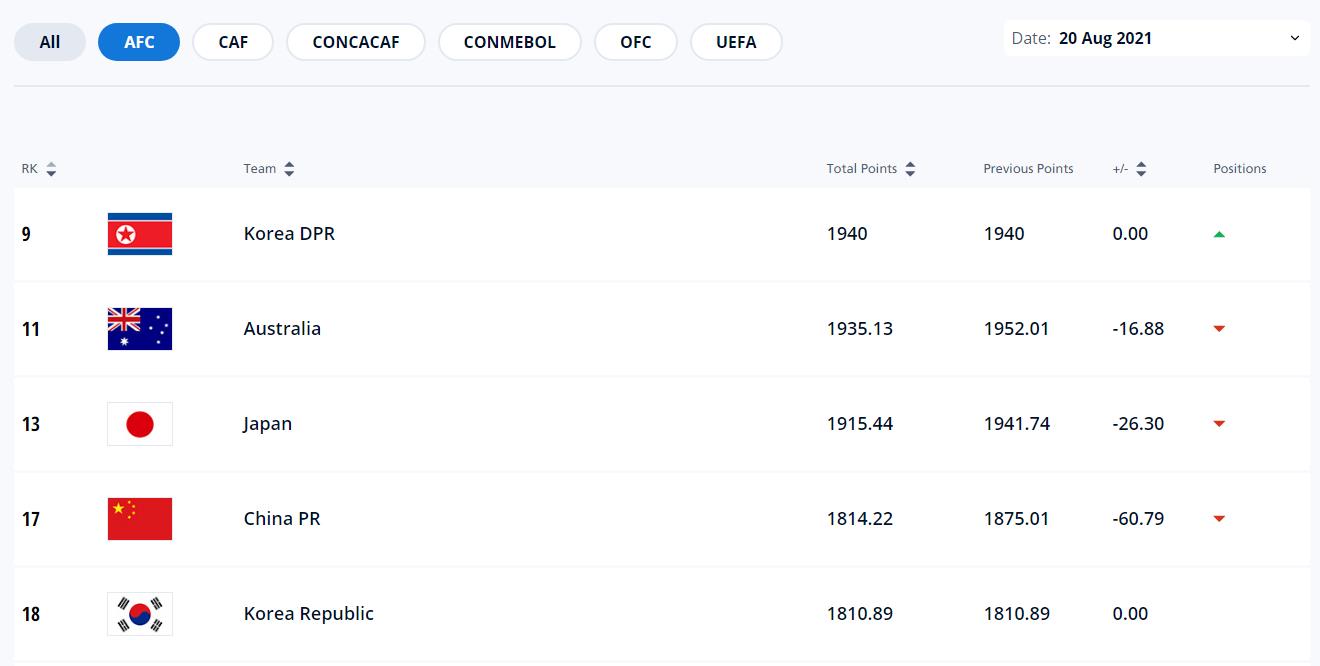Sort the table by Team name

(x=269, y=169)
